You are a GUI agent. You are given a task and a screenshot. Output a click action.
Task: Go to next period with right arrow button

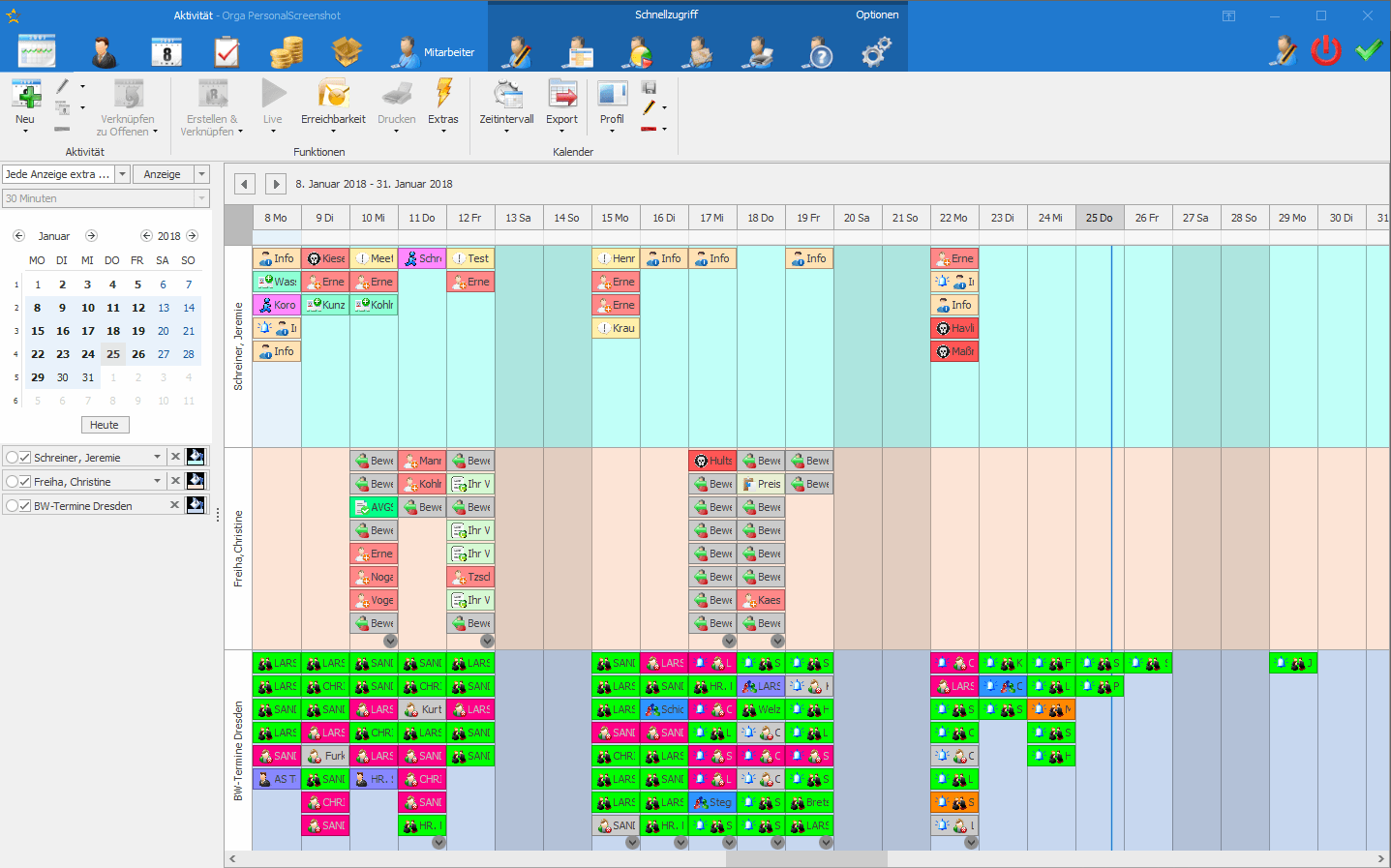(x=276, y=184)
